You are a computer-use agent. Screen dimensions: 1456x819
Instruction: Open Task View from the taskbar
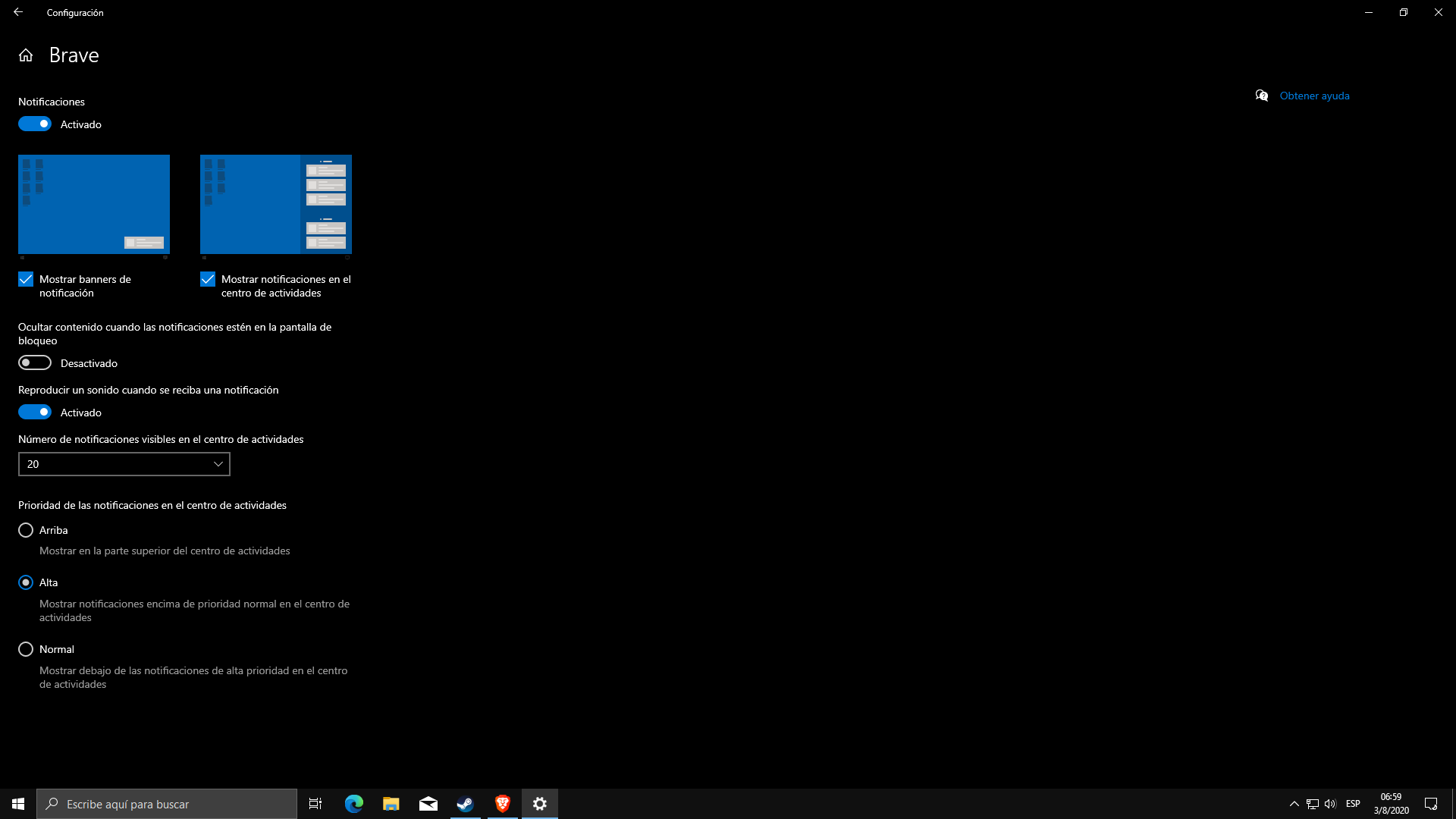(315, 804)
